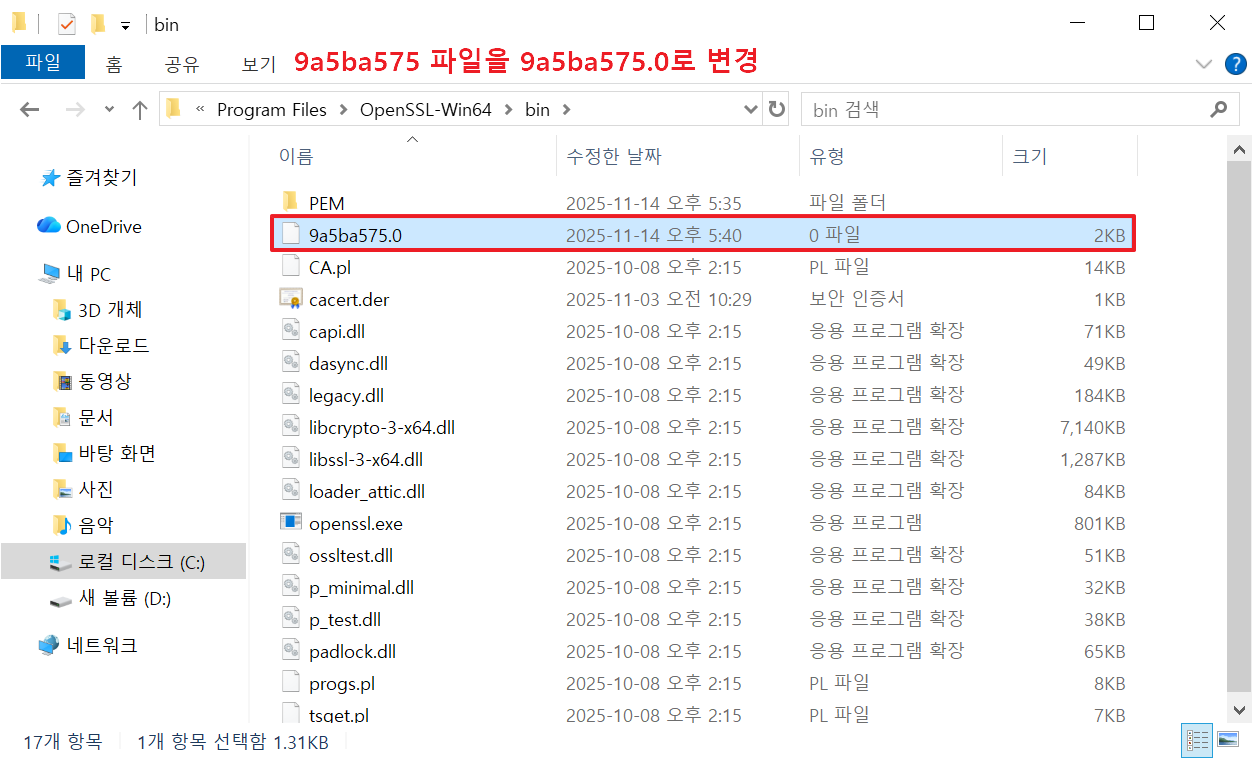This screenshot has height=759, width=1253.
Task: Click the new folder quick access icon
Action: pyautogui.click(x=97, y=23)
